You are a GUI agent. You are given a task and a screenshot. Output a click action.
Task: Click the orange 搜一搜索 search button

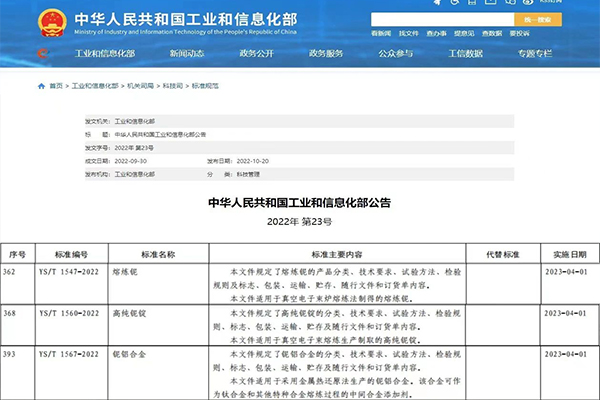(538, 20)
